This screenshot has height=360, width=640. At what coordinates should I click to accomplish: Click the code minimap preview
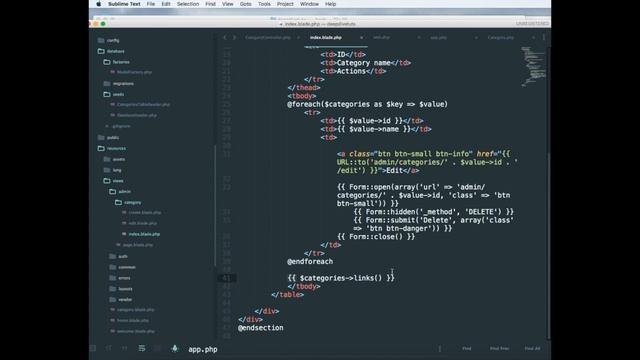tap(533, 66)
